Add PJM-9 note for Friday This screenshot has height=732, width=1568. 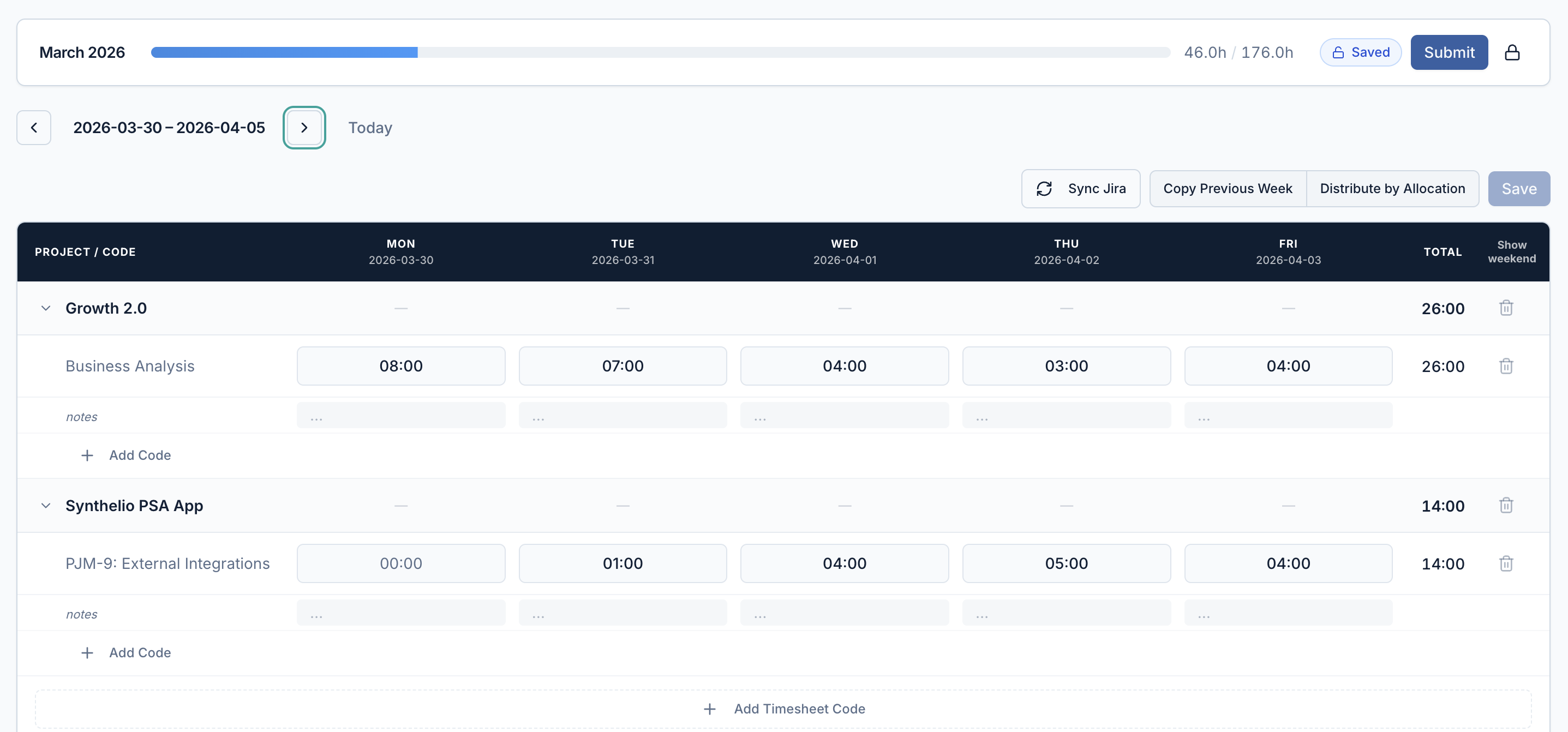[x=1288, y=612]
